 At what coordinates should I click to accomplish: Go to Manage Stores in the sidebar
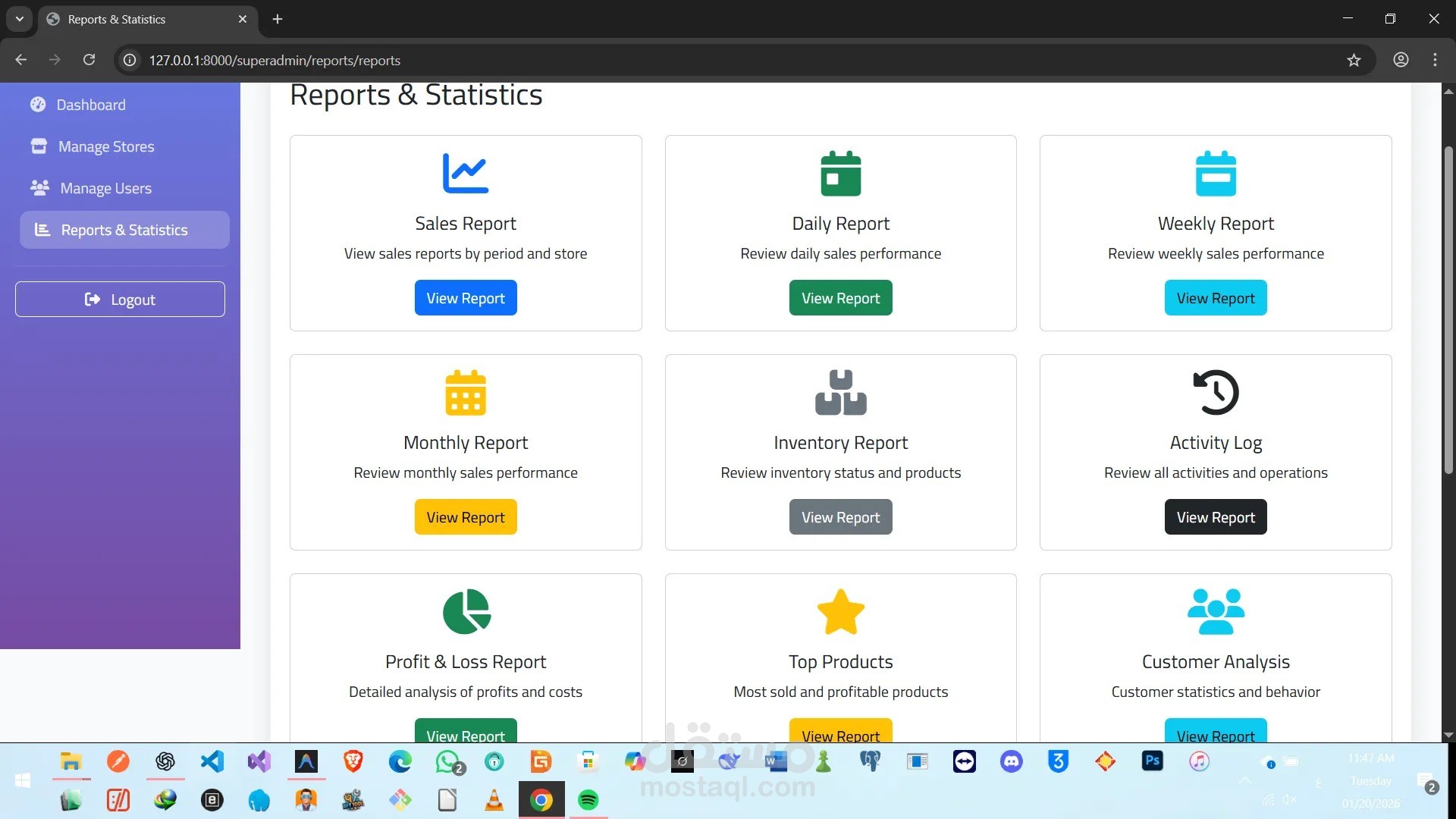(106, 146)
